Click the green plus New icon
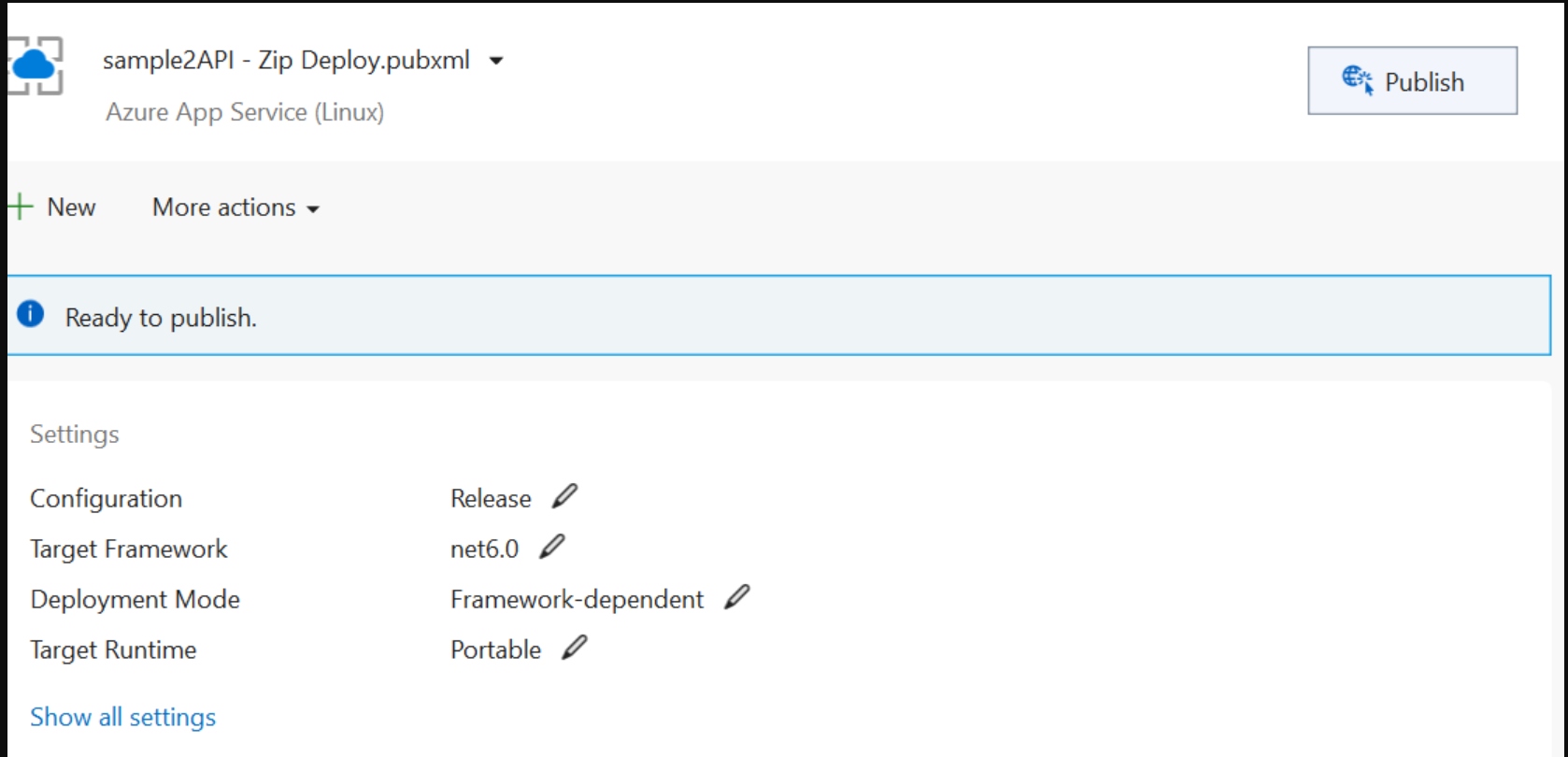The height and width of the screenshot is (757, 1568). (20, 207)
